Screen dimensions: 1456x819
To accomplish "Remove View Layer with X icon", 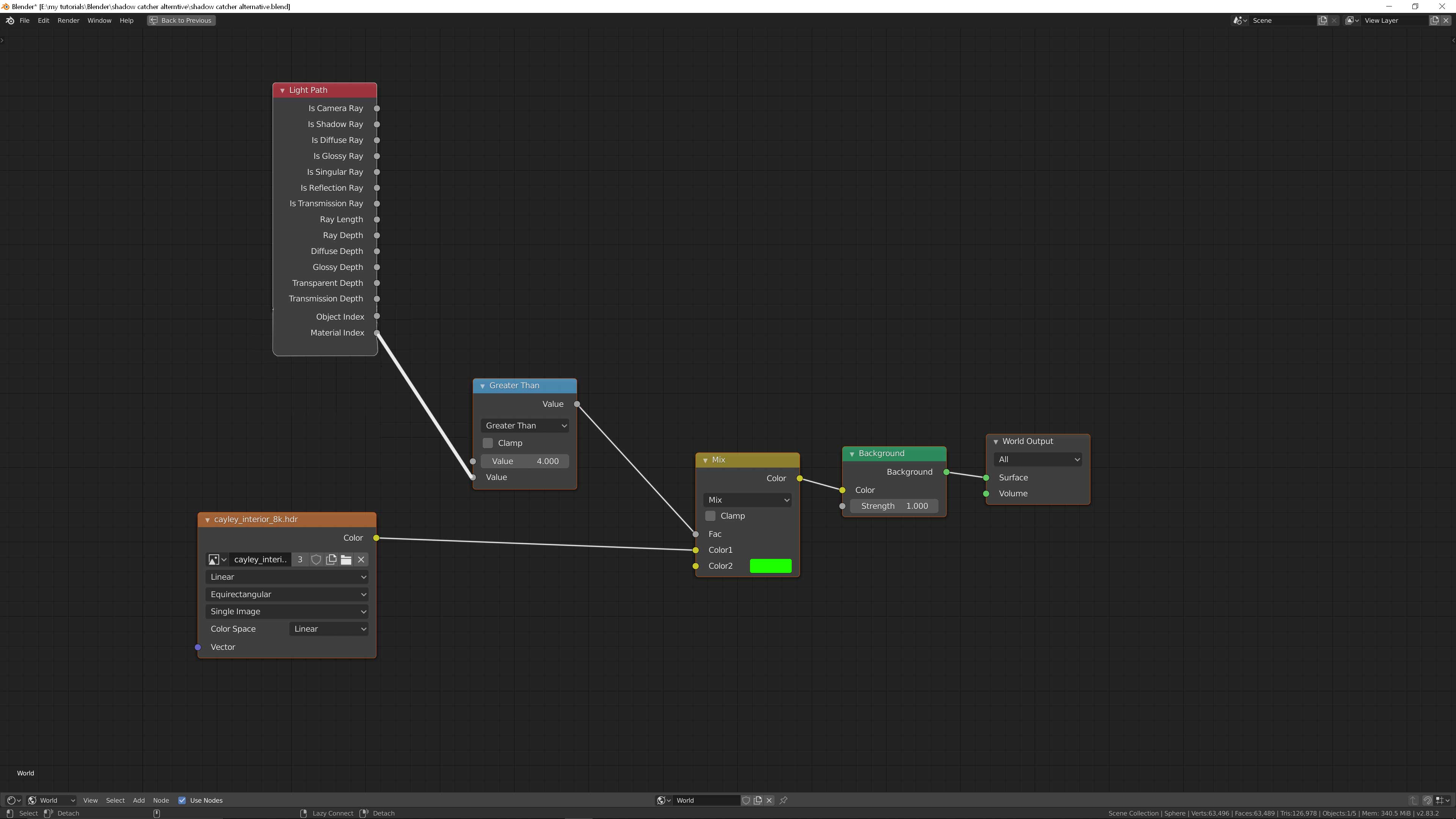I will tap(1447, 20).
